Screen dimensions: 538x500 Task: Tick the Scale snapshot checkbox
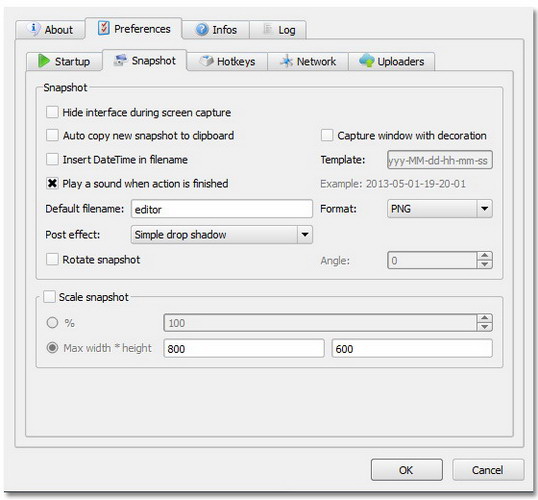[x=49, y=296]
